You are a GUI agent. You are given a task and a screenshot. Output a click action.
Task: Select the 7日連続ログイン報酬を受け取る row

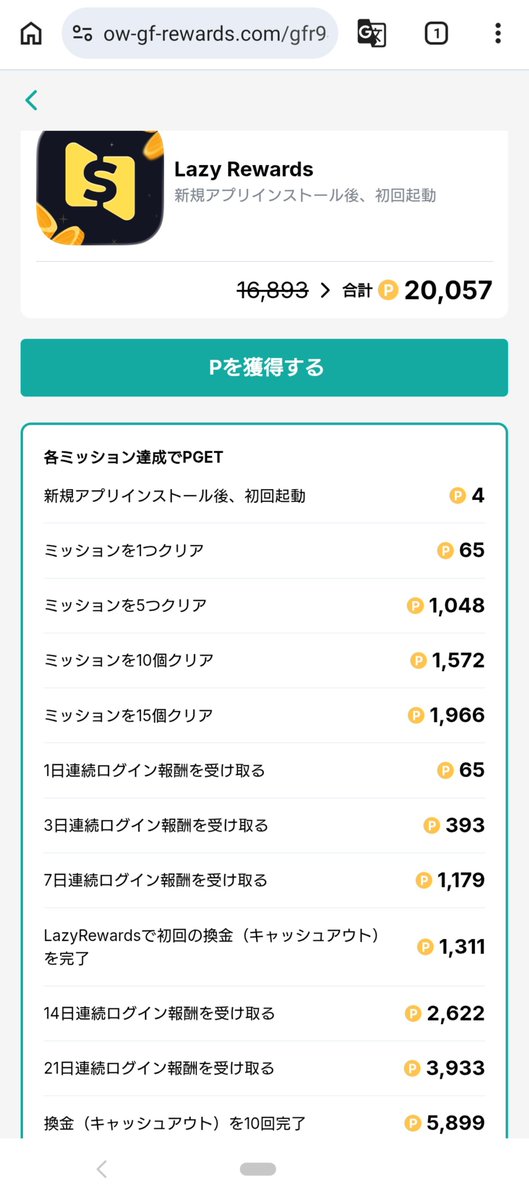pyautogui.click(x=264, y=880)
